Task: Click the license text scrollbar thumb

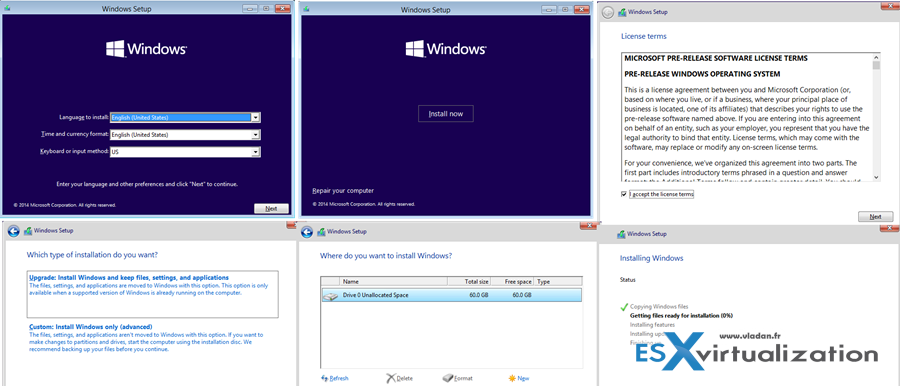Action: point(876,65)
